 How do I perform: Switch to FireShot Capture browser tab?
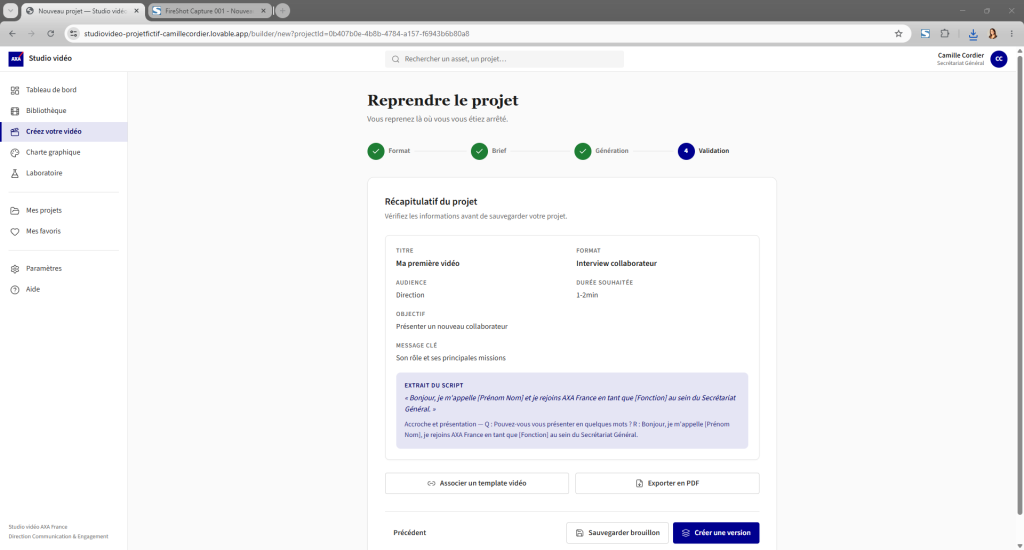point(209,11)
